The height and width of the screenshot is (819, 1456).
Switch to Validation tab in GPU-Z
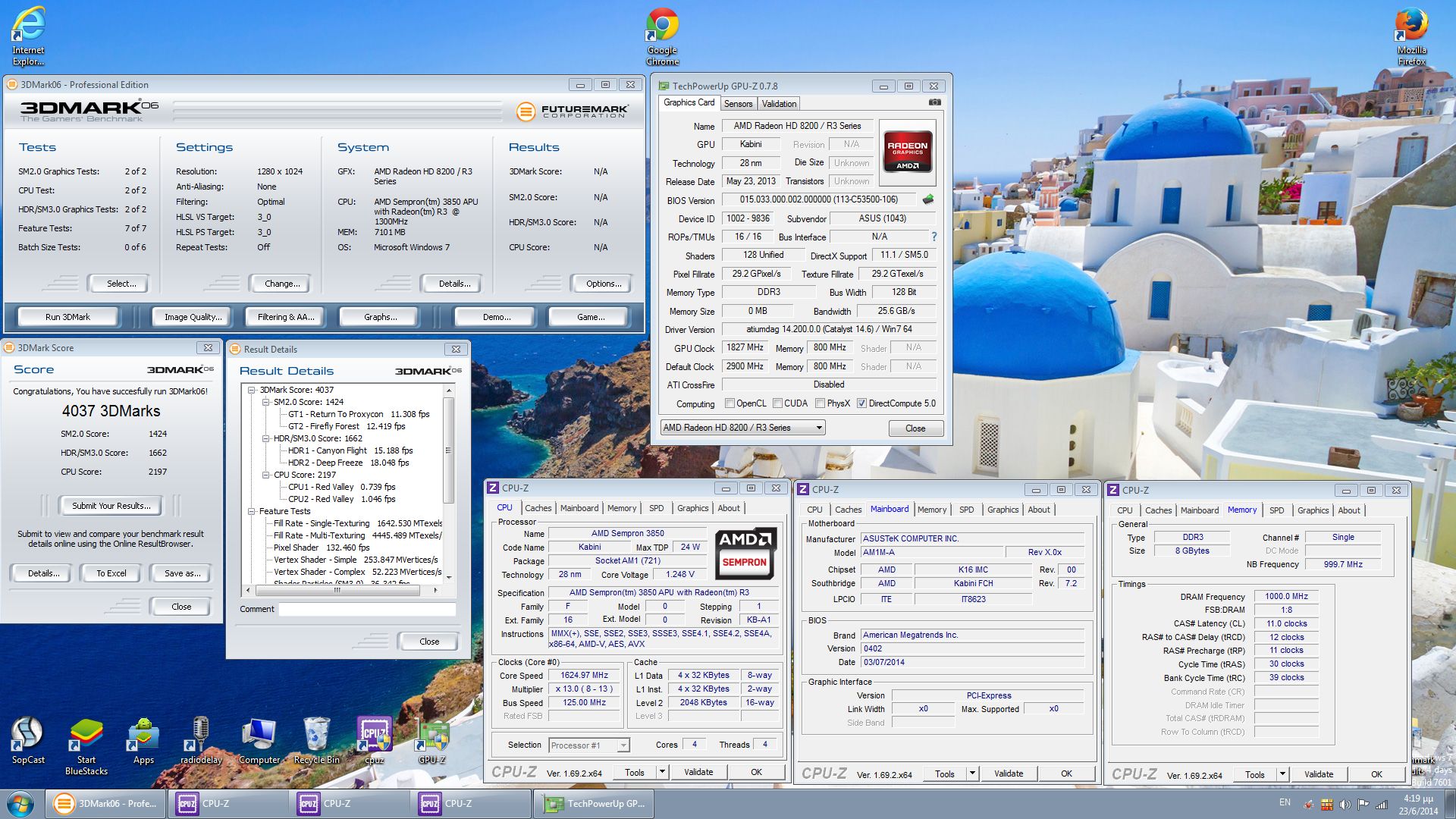pyautogui.click(x=779, y=104)
